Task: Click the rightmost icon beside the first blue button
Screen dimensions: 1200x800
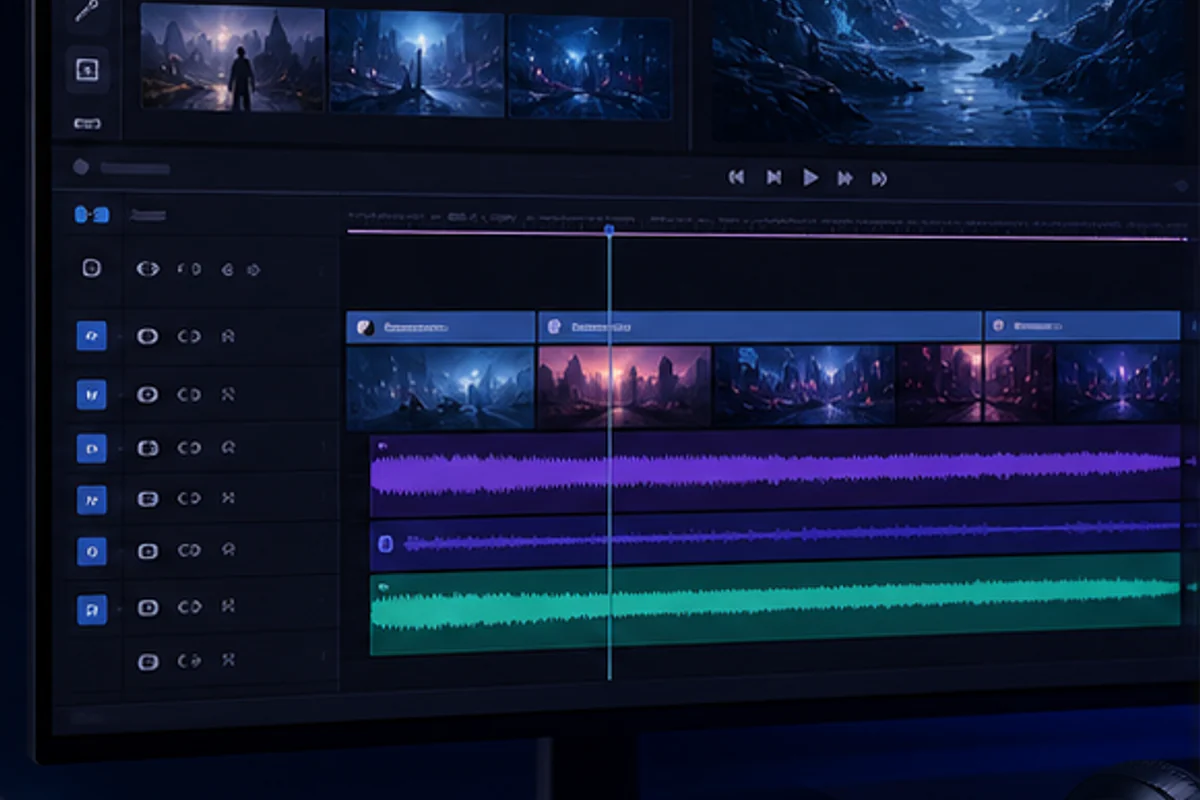Action: coord(228,337)
